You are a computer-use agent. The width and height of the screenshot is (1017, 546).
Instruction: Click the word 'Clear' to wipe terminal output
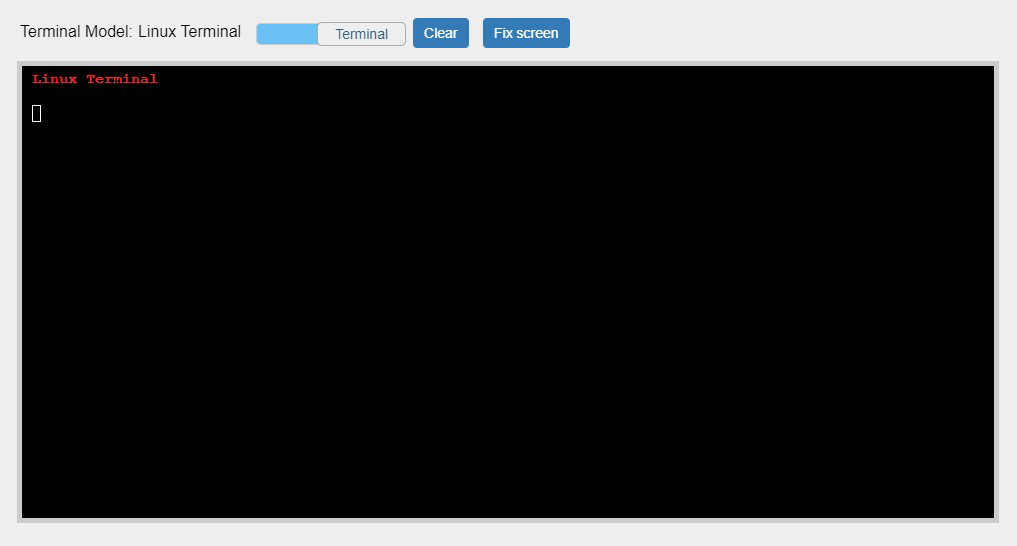pos(440,33)
